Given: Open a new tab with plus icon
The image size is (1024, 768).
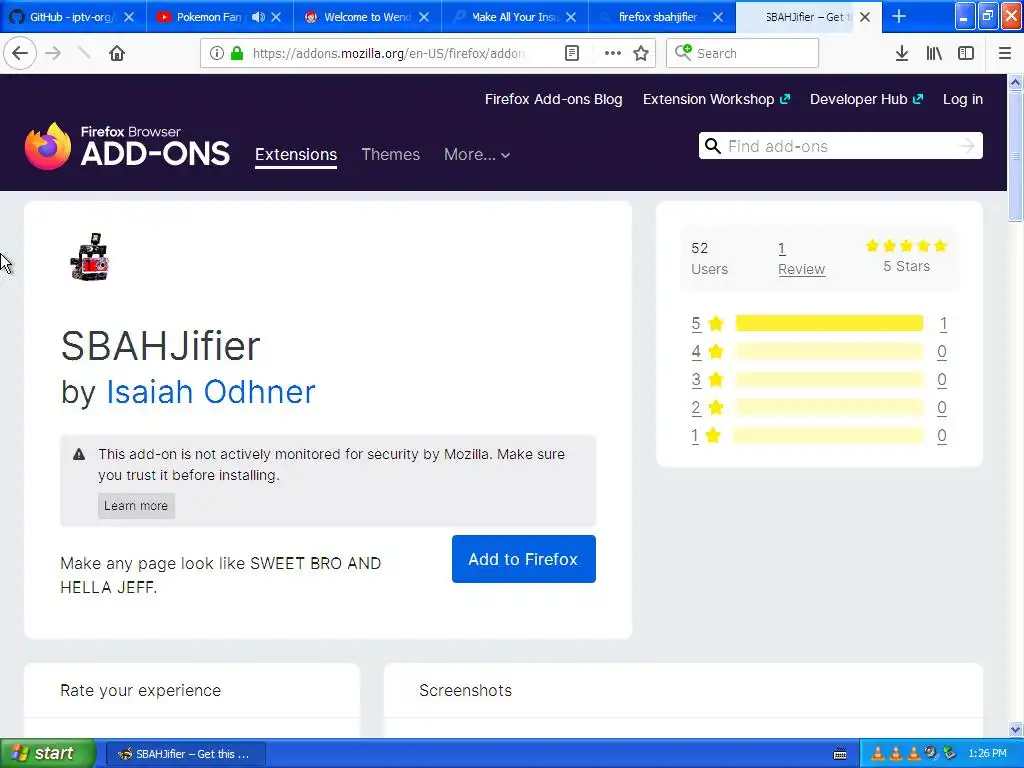Looking at the screenshot, I should click(899, 16).
